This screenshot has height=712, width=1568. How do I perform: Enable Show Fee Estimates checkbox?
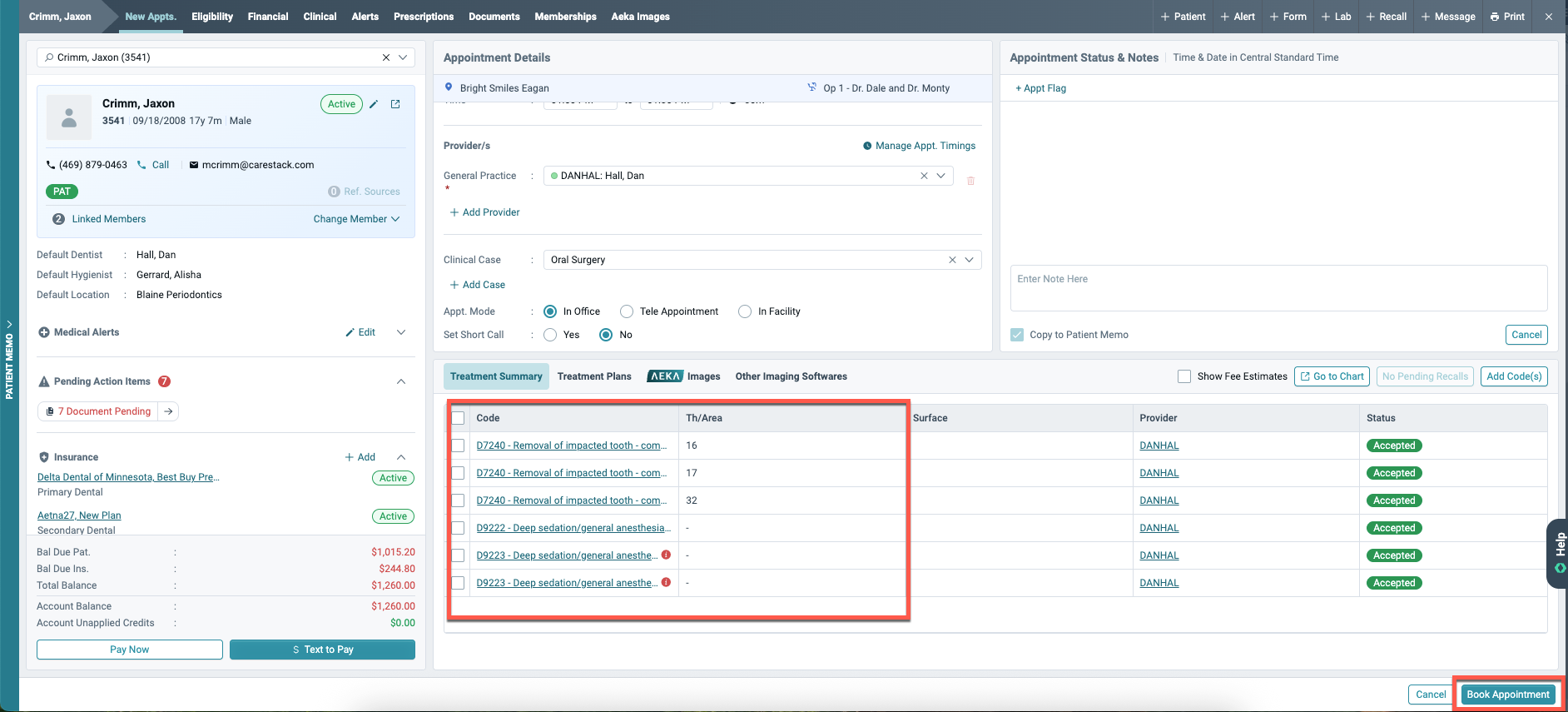point(1184,376)
